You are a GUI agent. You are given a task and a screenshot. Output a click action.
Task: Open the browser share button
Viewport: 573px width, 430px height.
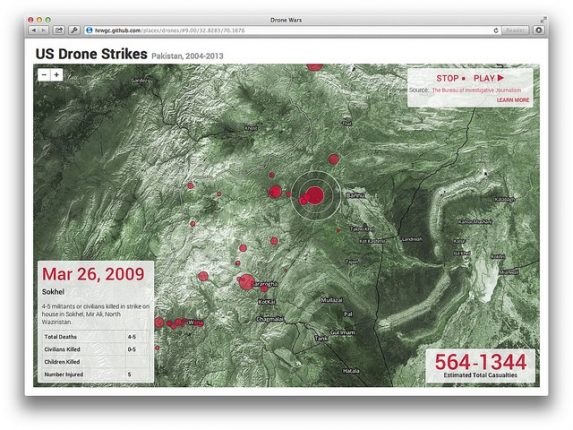pyautogui.click(x=58, y=30)
